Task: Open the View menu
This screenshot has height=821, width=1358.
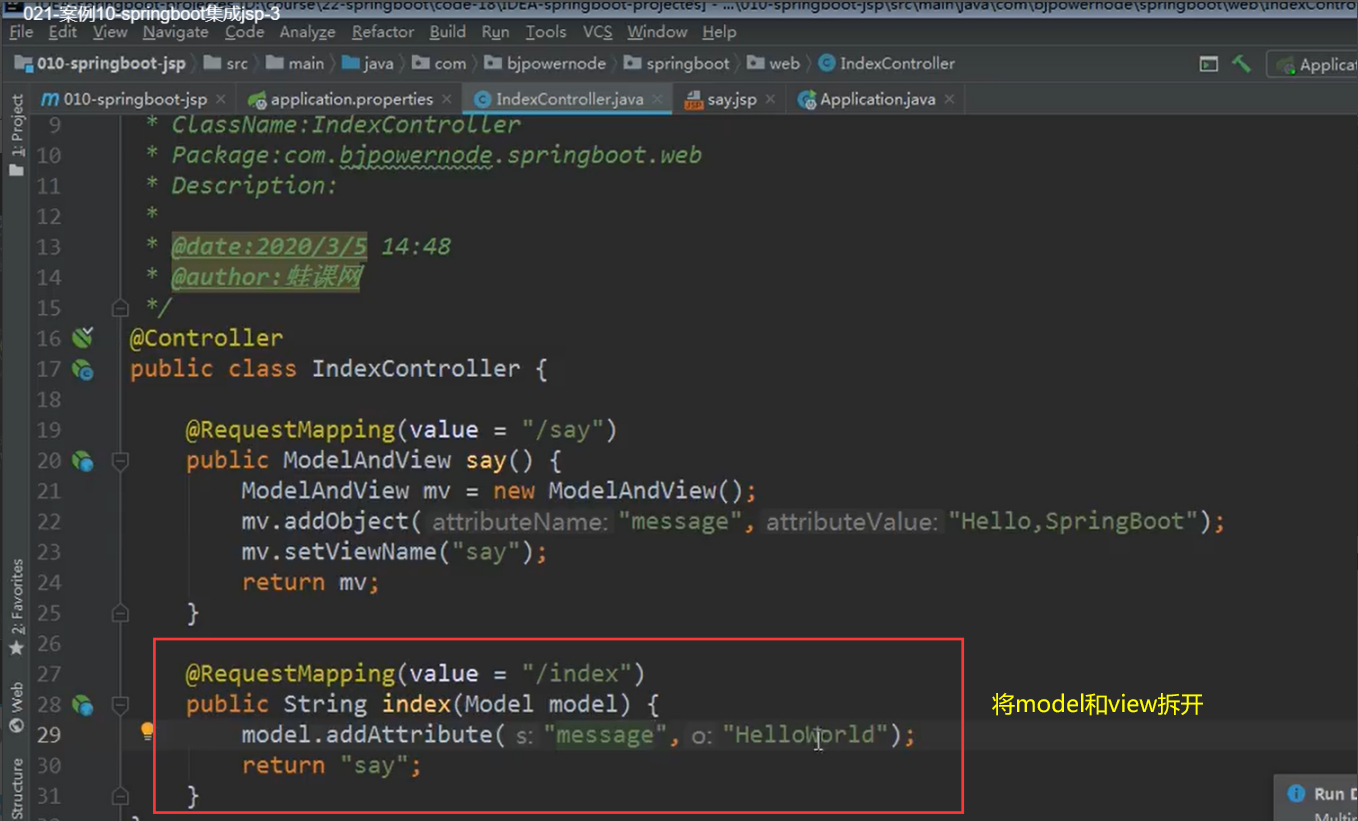Action: coord(110,32)
